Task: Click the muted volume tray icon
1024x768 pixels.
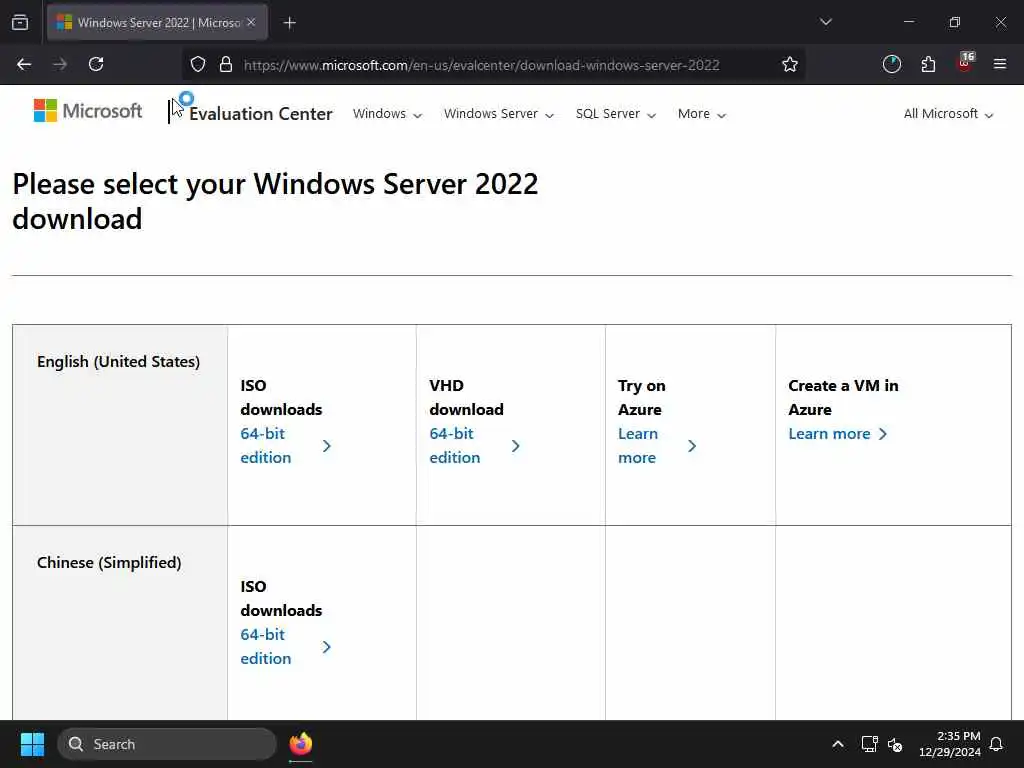Action: click(895, 744)
